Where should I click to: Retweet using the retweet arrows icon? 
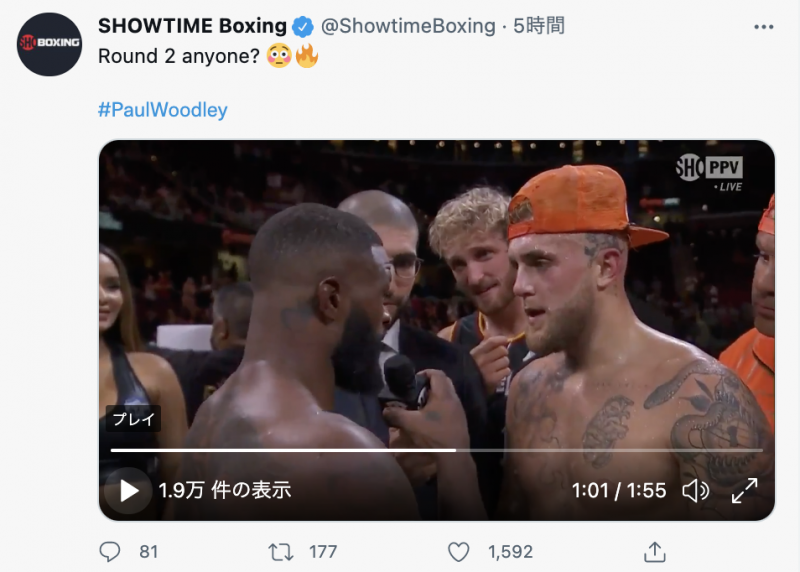281,552
